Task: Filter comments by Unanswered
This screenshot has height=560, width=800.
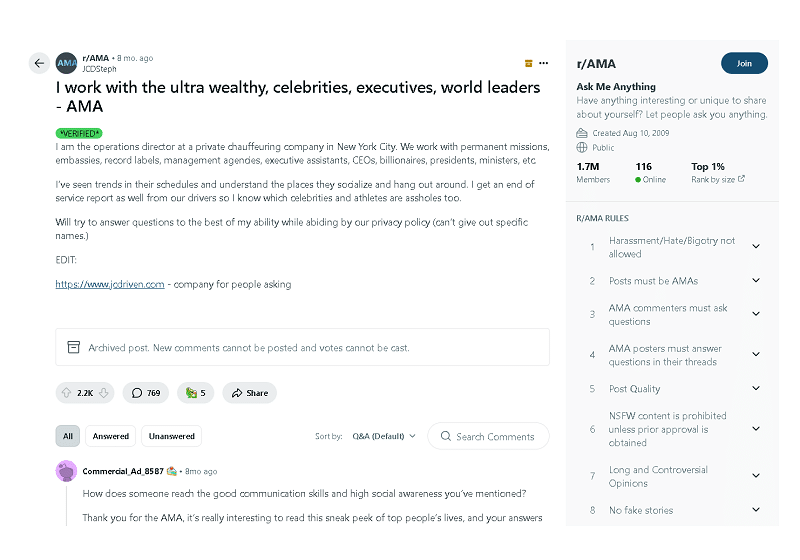Action: pos(171,436)
